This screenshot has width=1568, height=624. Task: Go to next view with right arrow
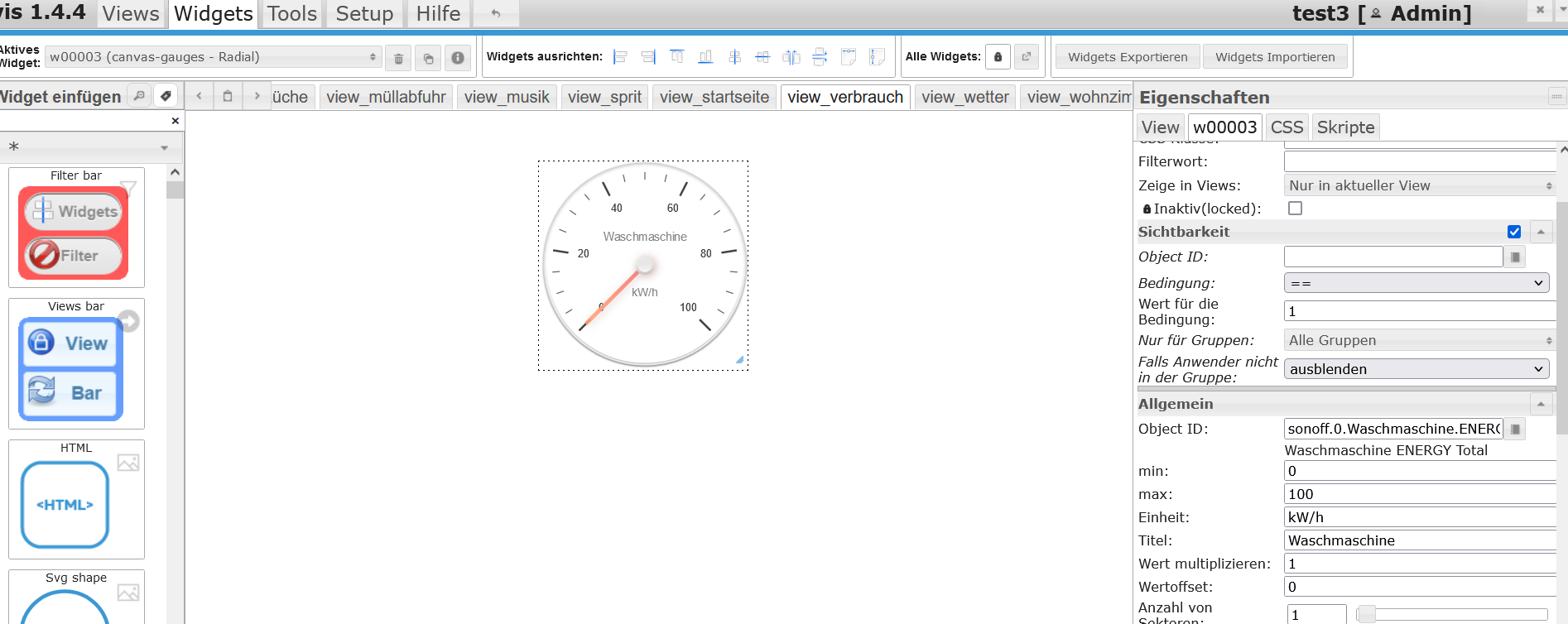pyautogui.click(x=257, y=96)
